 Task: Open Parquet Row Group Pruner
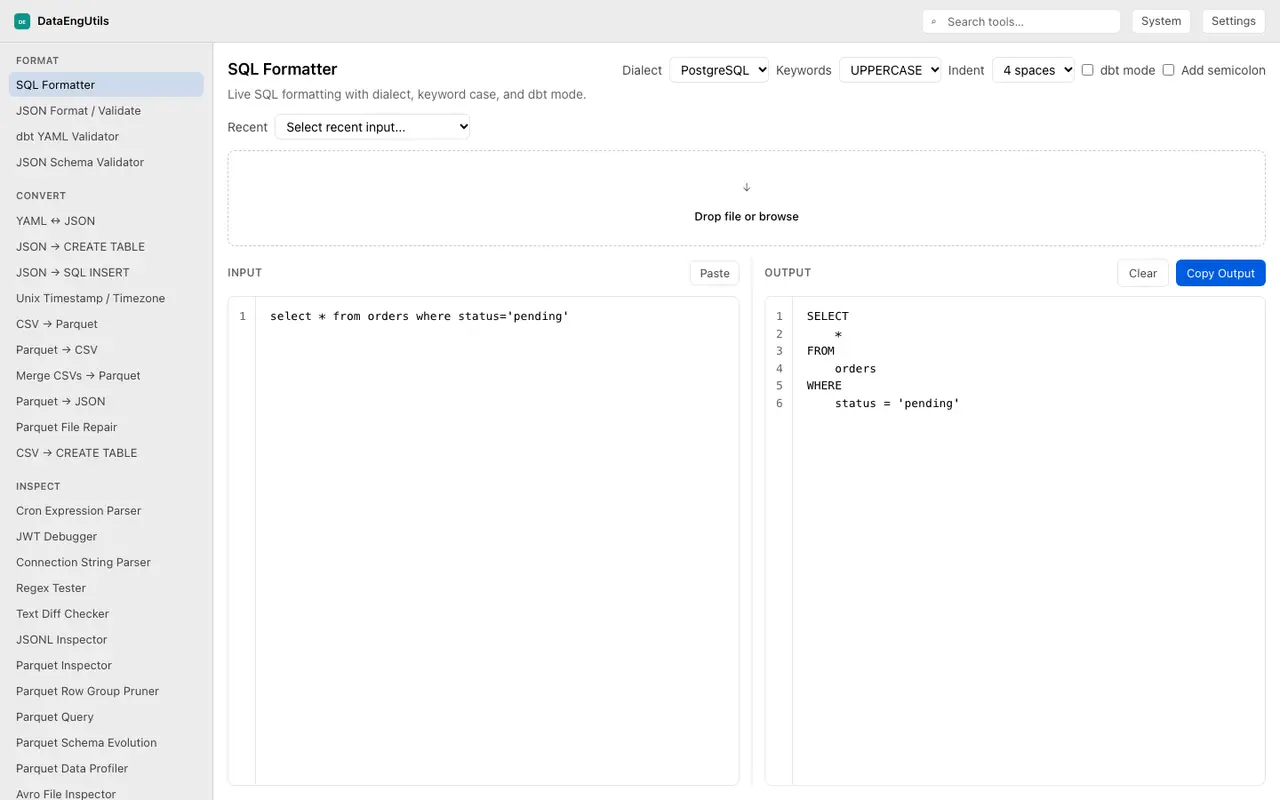106,691
